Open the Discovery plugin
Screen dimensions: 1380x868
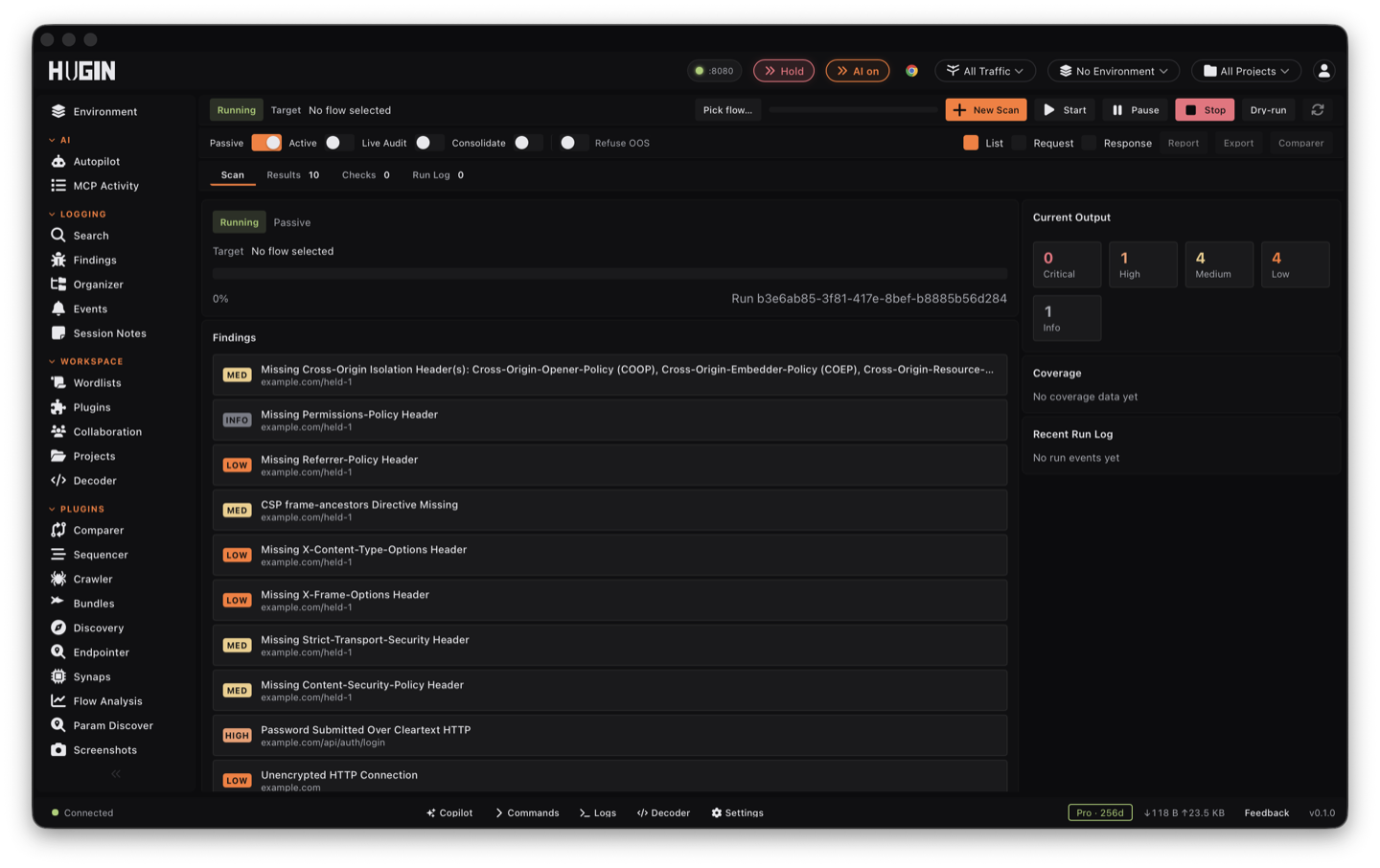(x=87, y=628)
